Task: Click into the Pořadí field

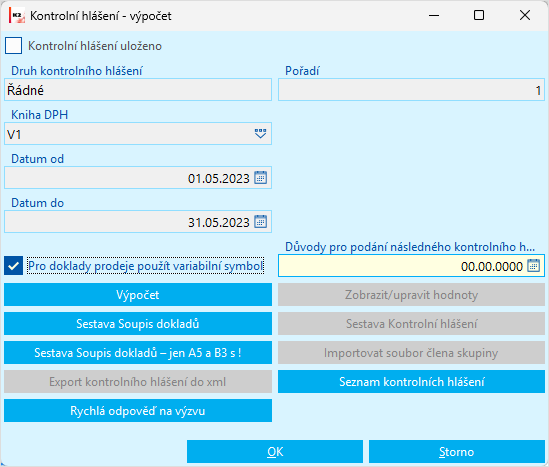Action: point(411,90)
